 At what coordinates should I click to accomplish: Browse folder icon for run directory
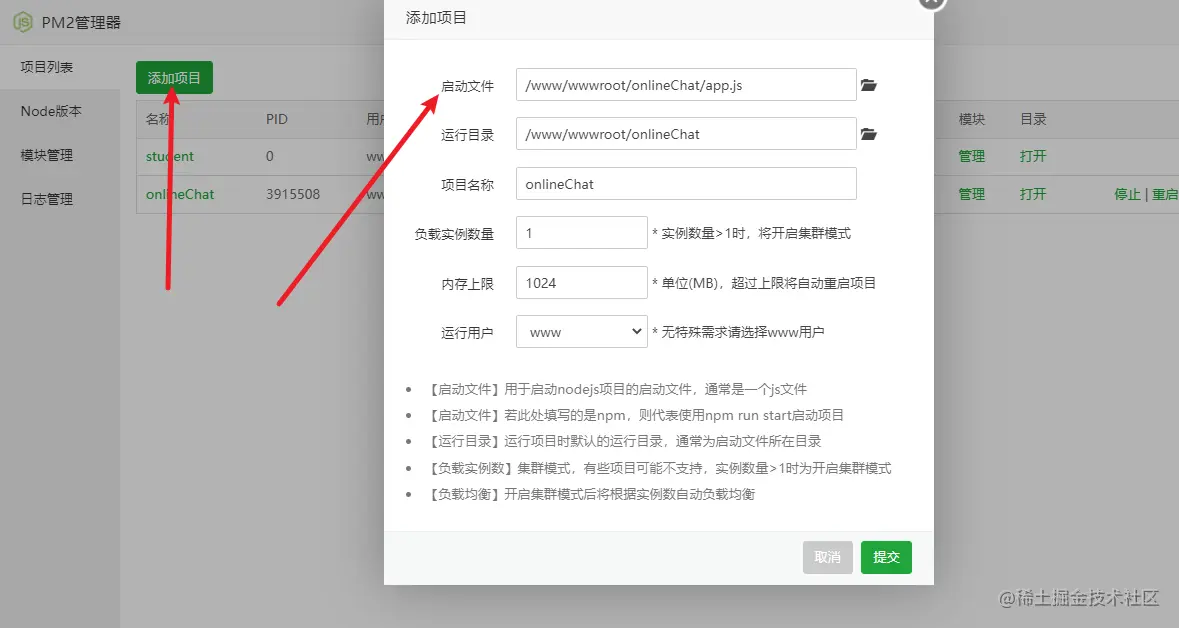[868, 134]
